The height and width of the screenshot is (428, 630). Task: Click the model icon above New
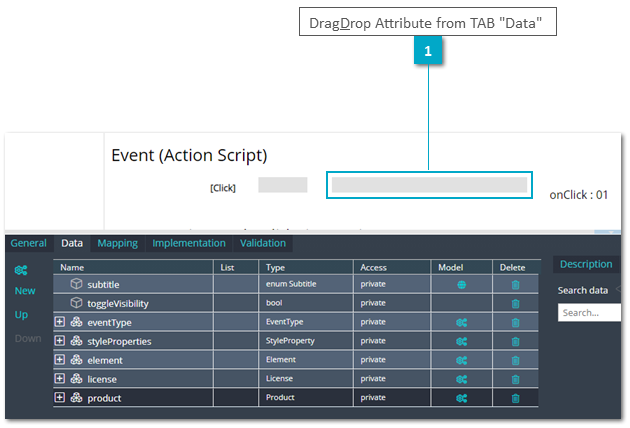[21, 270]
